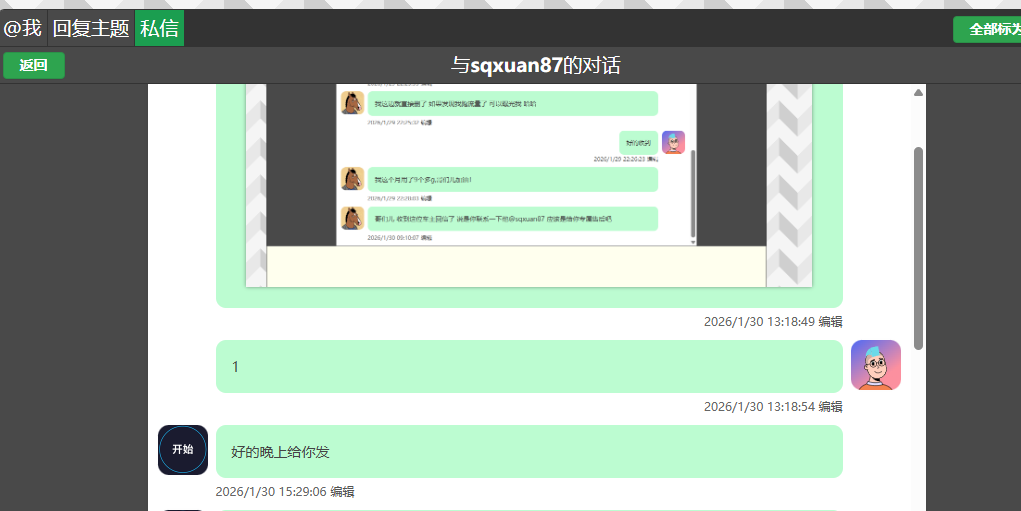Edit the message sent at 13:18:49

tap(830, 322)
